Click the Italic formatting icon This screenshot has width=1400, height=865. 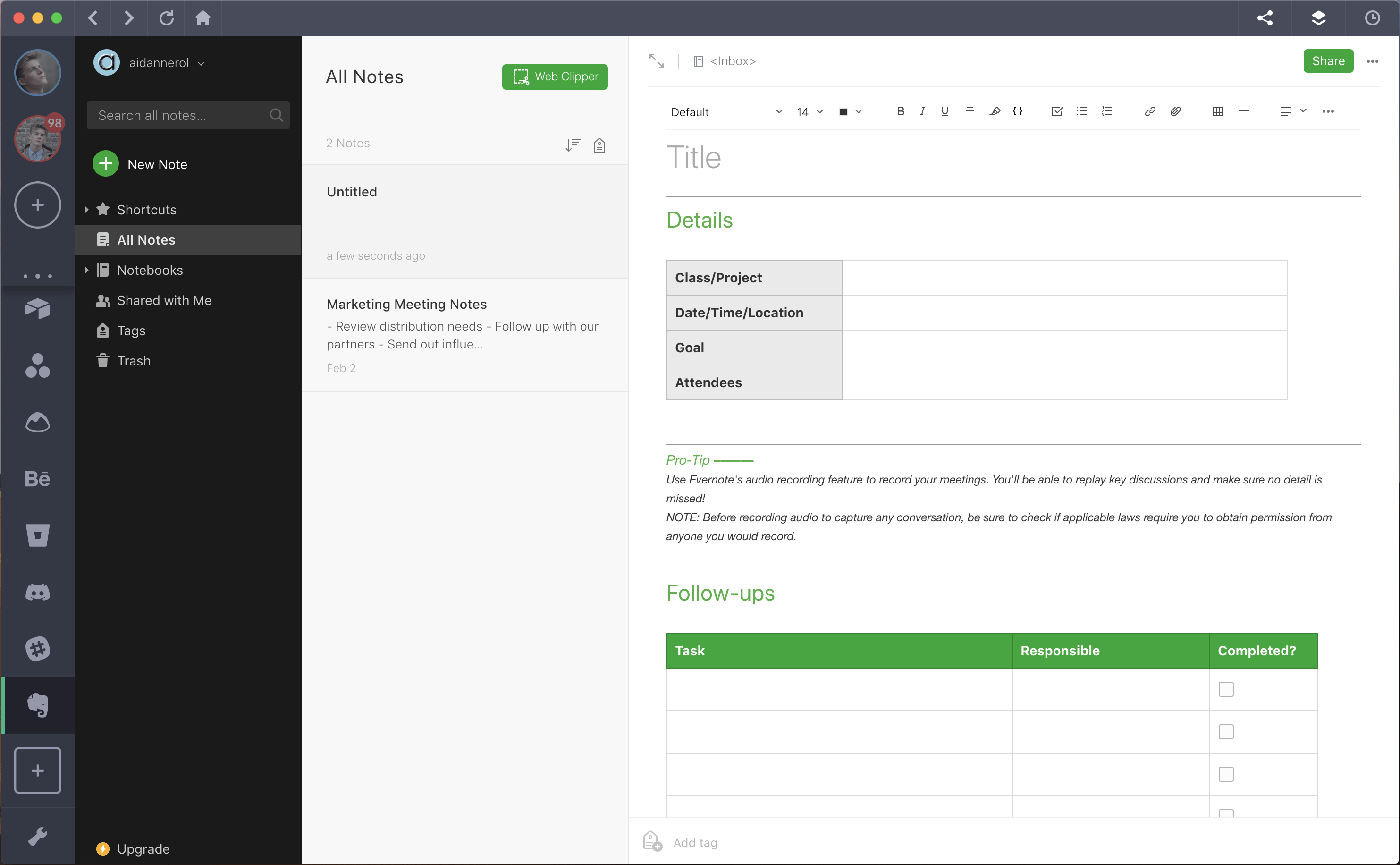pyautogui.click(x=922, y=111)
